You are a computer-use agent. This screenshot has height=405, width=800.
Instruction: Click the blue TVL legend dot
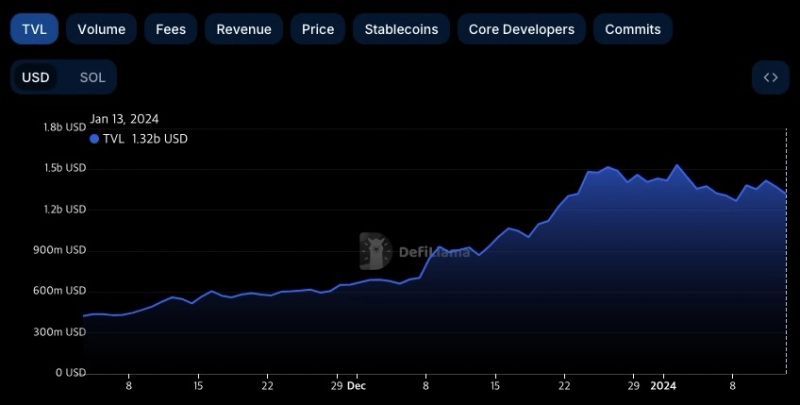tap(95, 139)
